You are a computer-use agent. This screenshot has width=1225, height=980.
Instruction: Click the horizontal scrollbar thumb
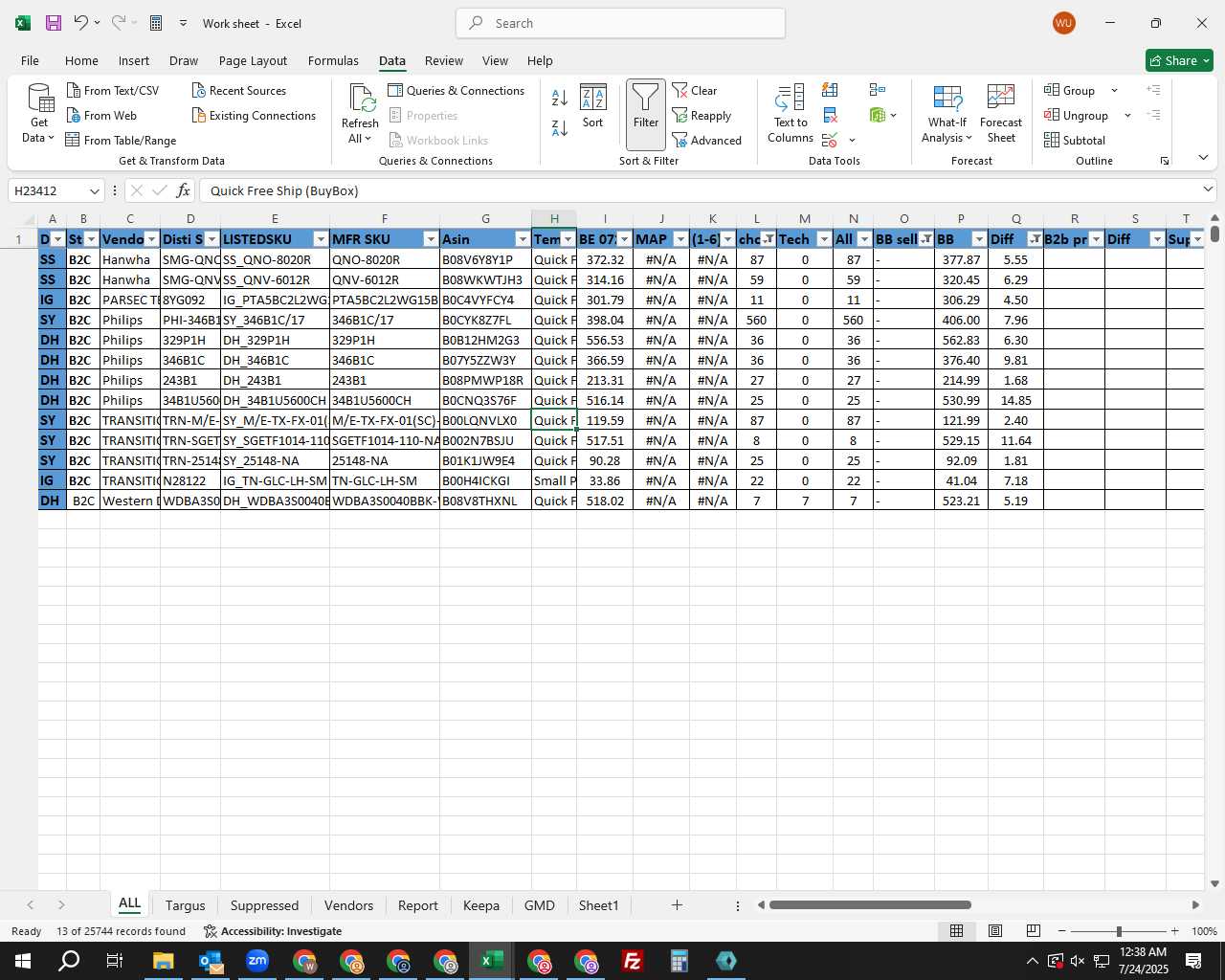870,904
